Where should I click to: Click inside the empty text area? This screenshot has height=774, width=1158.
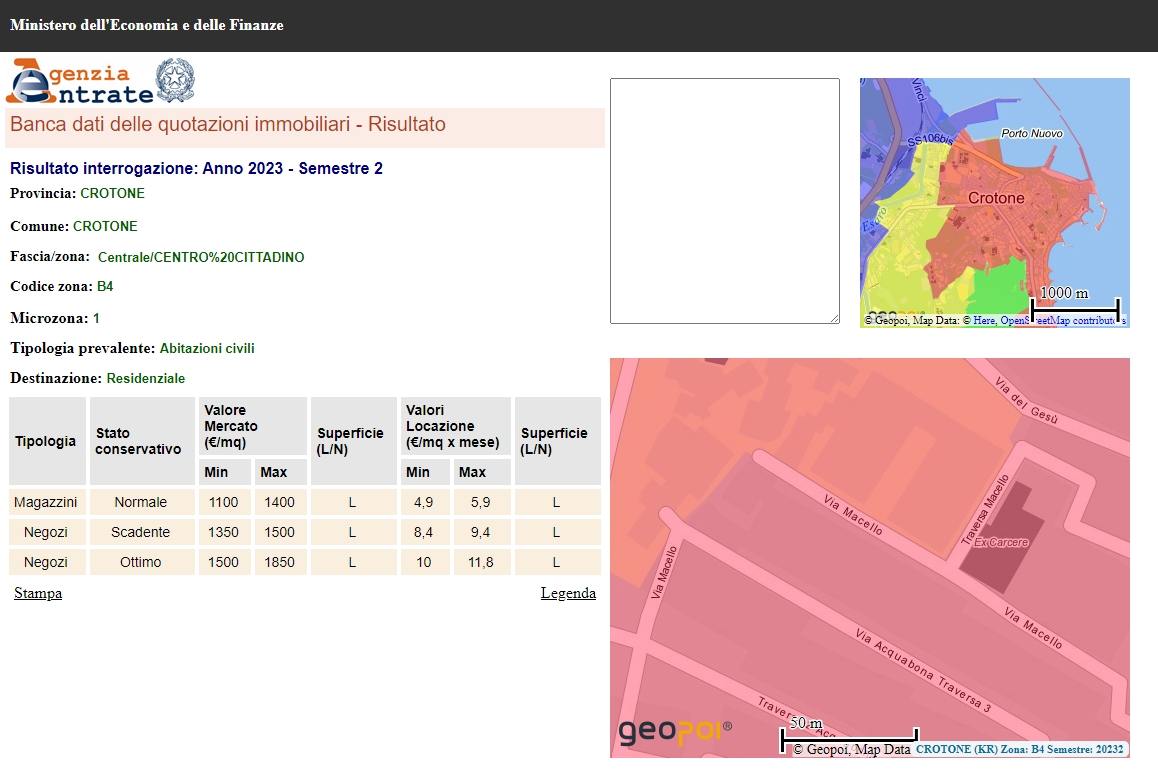tap(724, 200)
